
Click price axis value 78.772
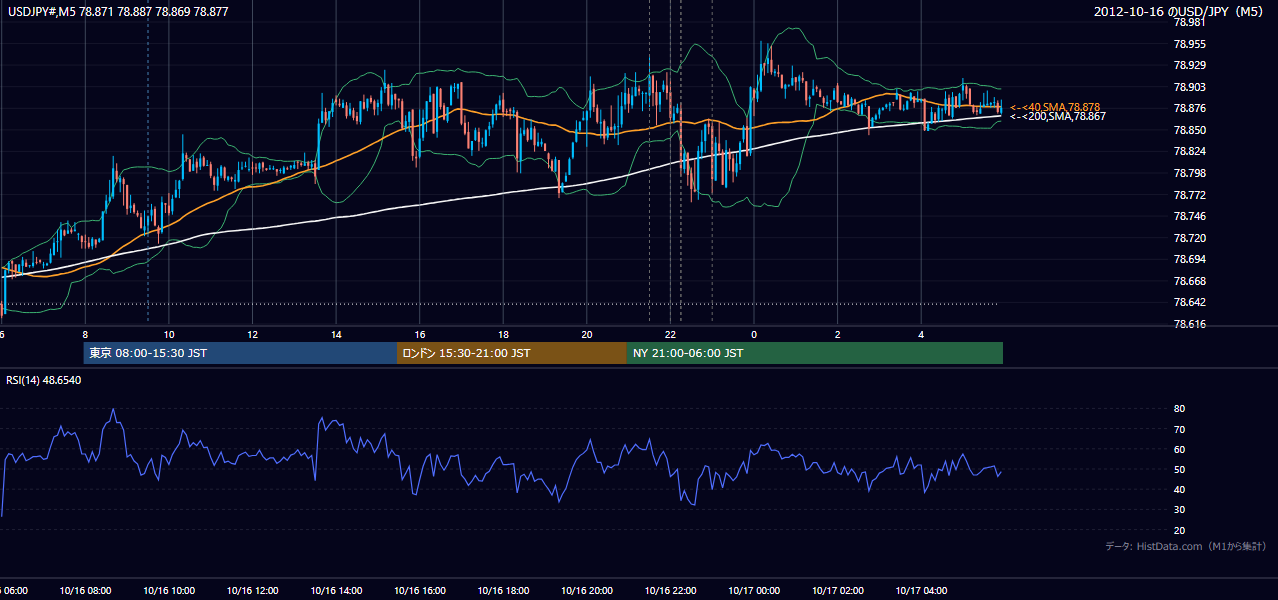pos(1189,195)
